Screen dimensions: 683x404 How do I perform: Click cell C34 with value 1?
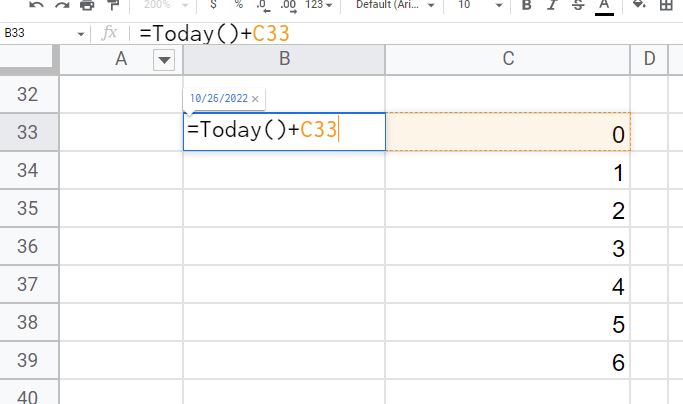508,170
